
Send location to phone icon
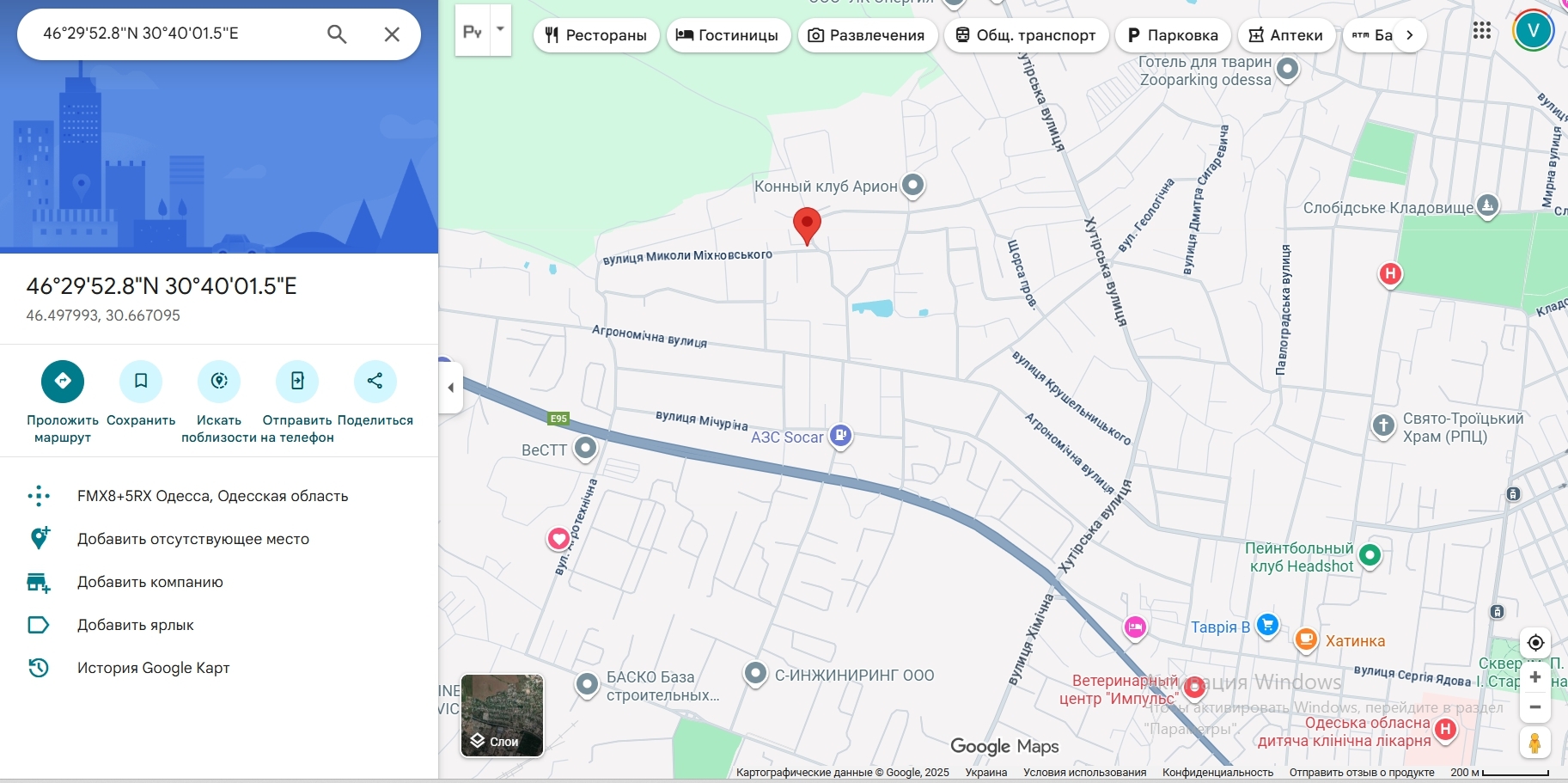(x=297, y=381)
